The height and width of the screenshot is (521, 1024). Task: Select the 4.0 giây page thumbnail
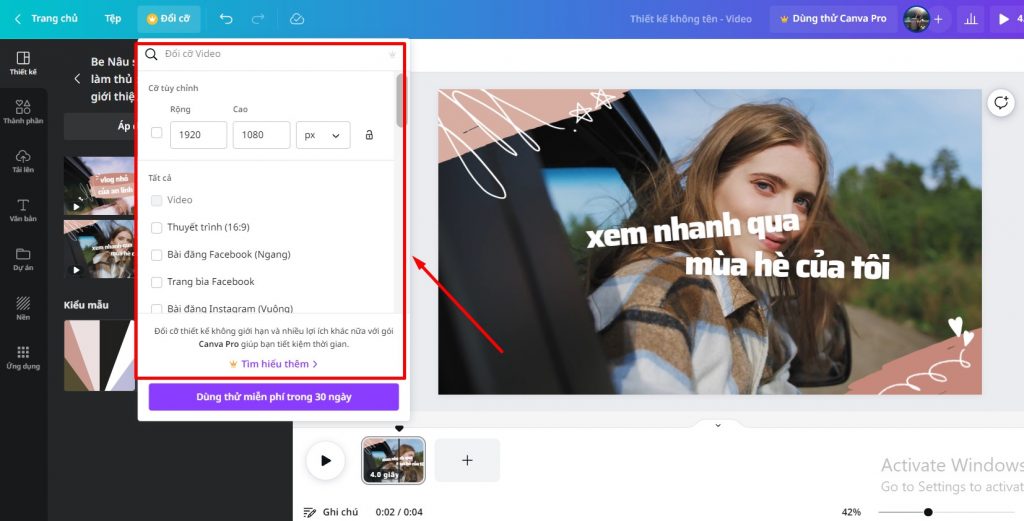393,460
